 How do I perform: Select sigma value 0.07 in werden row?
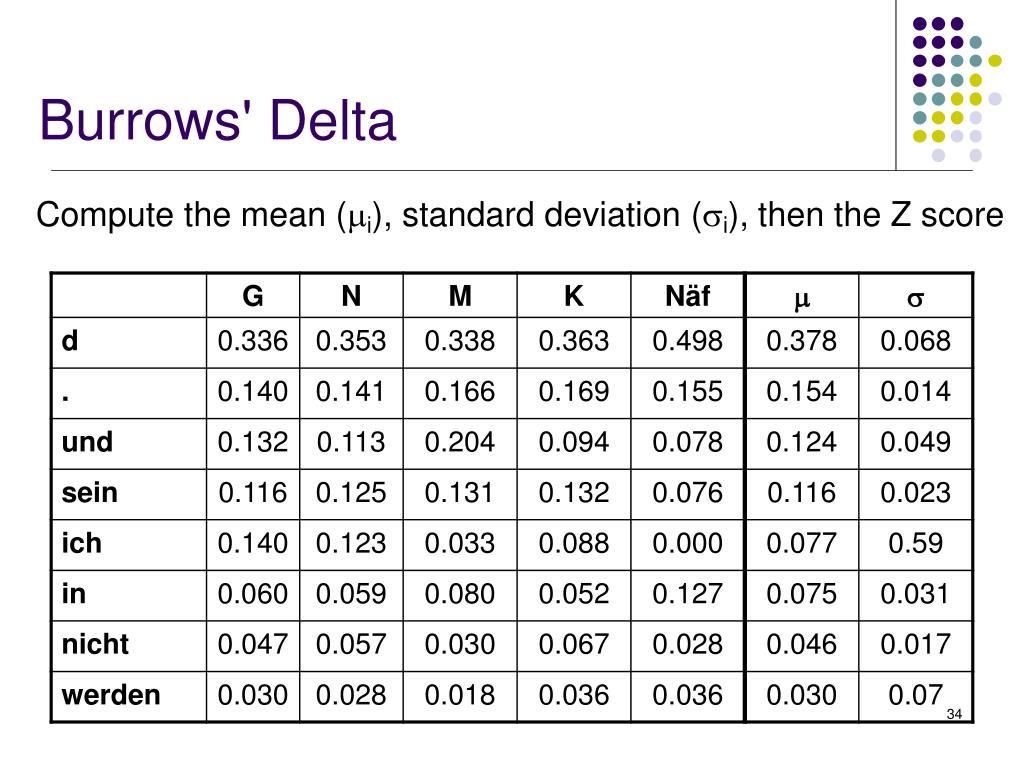916,695
